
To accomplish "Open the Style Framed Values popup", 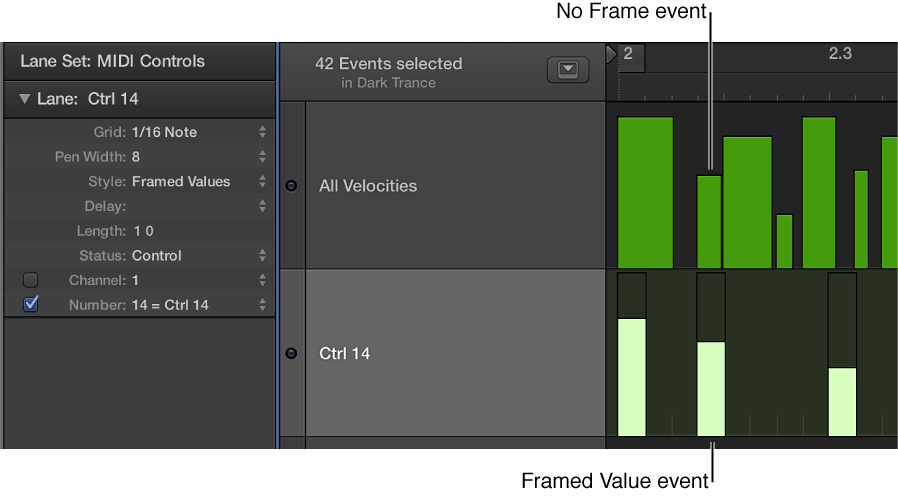I will (x=262, y=182).
